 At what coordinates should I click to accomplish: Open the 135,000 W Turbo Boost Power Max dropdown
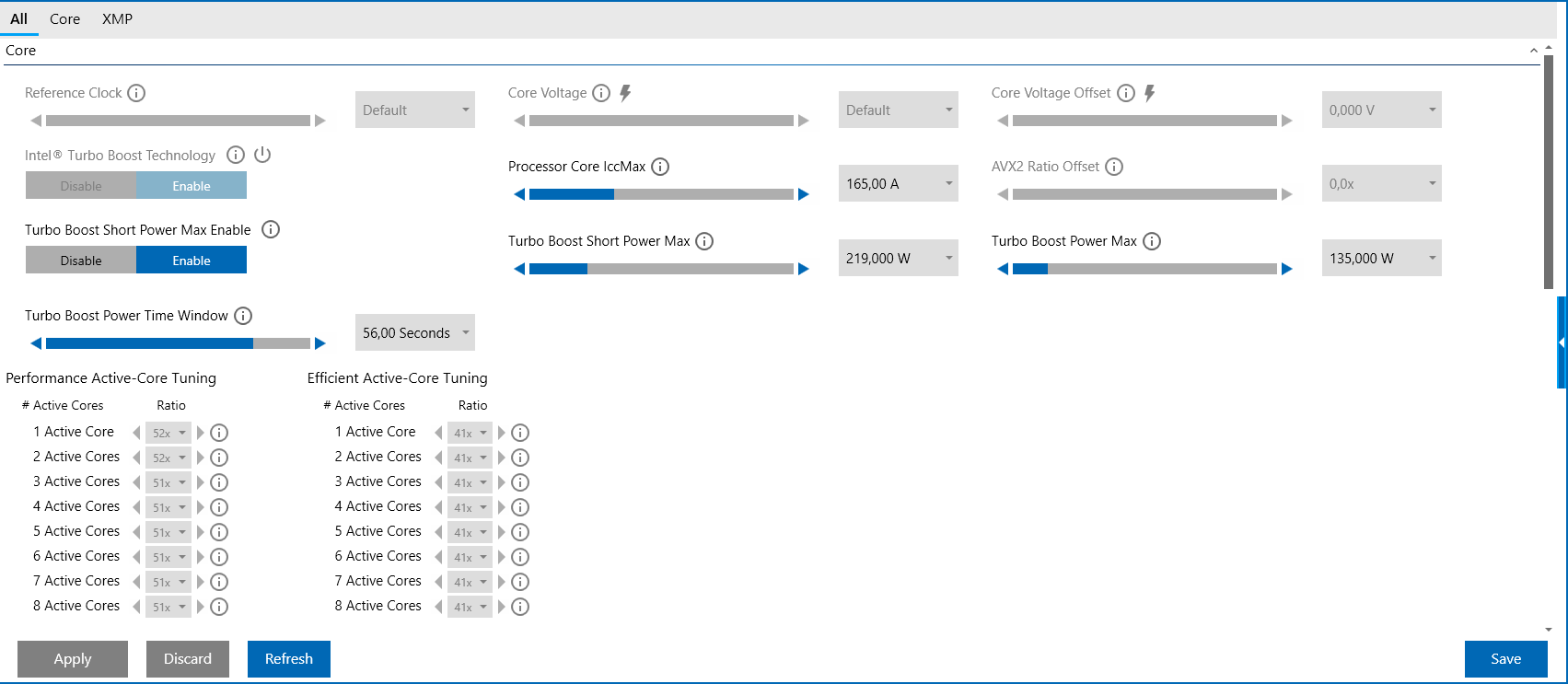(x=1381, y=259)
